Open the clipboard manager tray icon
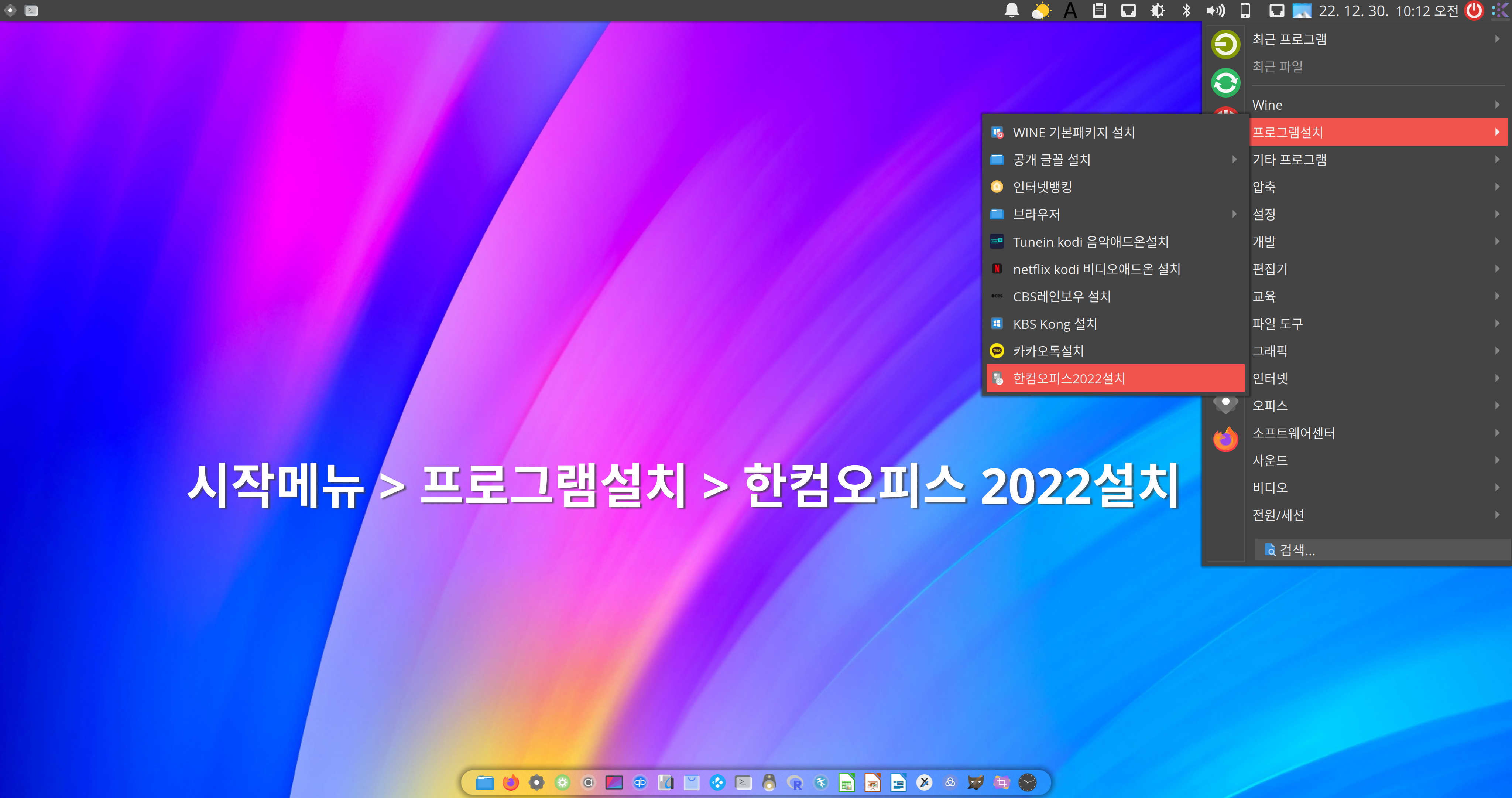The height and width of the screenshot is (798, 1512). pyautogui.click(x=1099, y=11)
